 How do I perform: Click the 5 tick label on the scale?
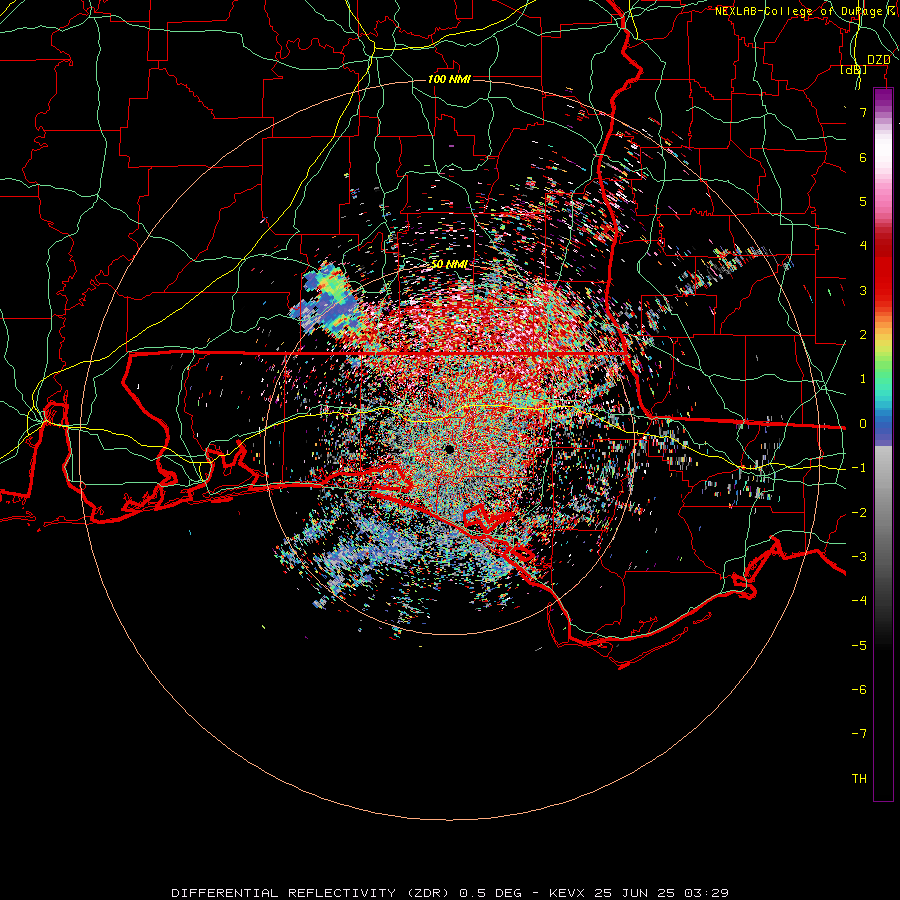(863, 201)
